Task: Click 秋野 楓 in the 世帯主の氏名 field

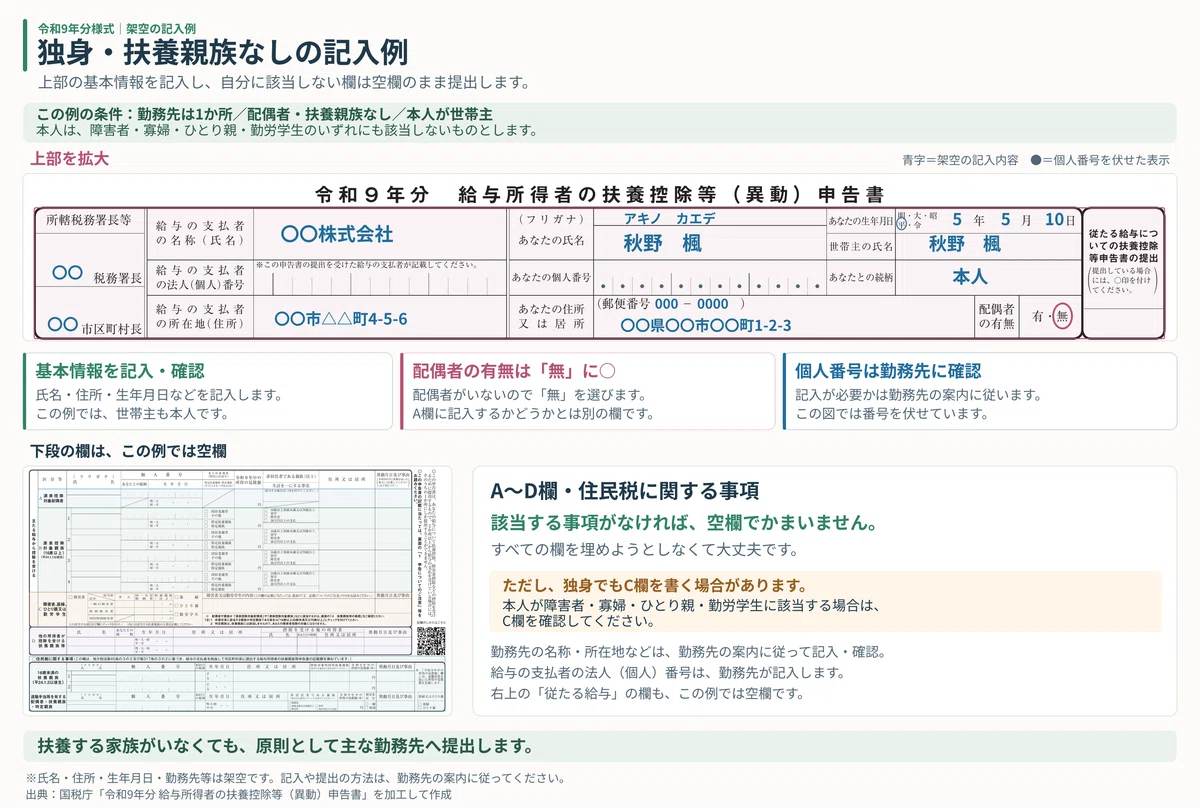Action: [964, 243]
